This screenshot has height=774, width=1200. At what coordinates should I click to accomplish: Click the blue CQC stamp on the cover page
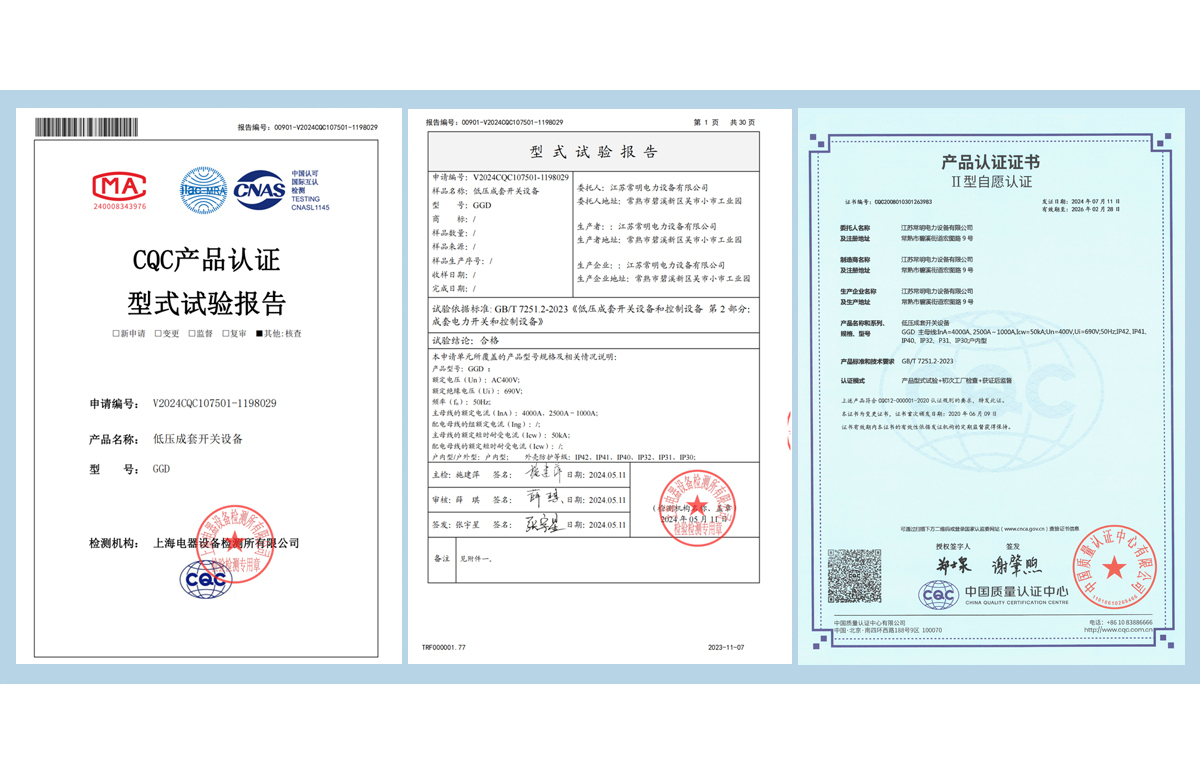205,580
